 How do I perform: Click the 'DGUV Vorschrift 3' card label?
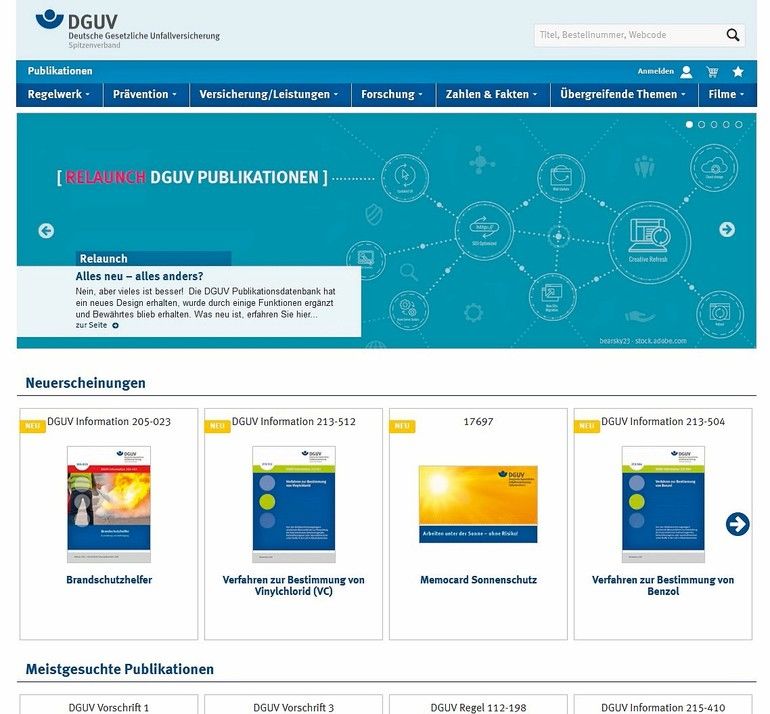(294, 708)
